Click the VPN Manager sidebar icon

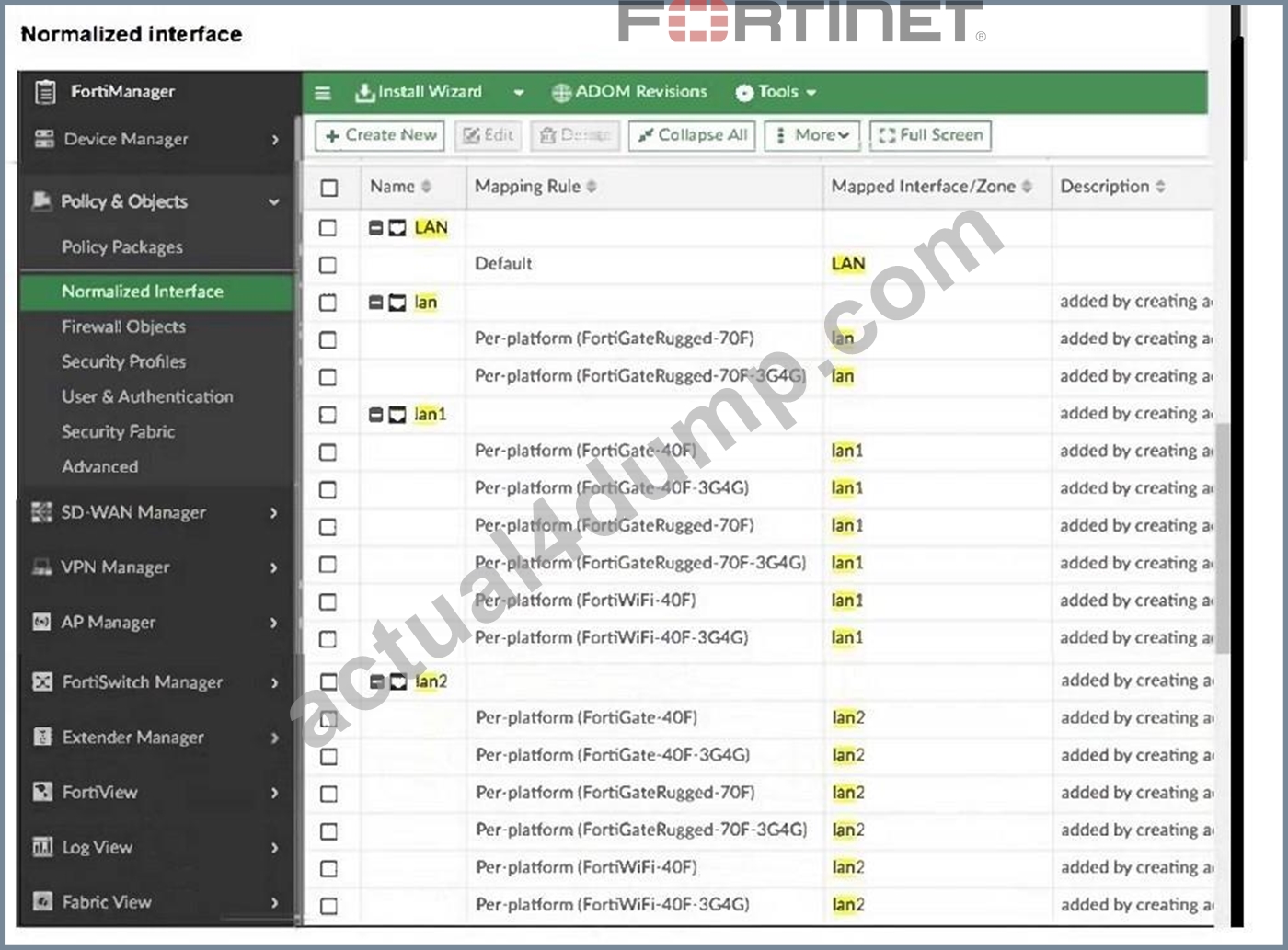(x=42, y=567)
